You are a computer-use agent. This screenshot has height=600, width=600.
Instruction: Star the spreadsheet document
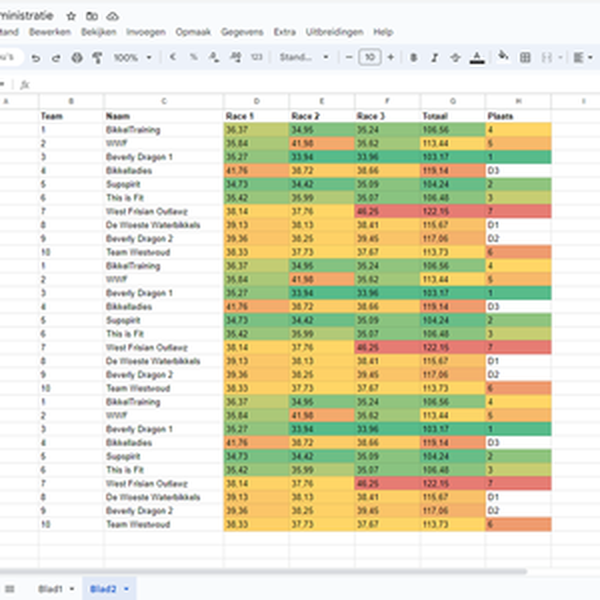[71, 16]
